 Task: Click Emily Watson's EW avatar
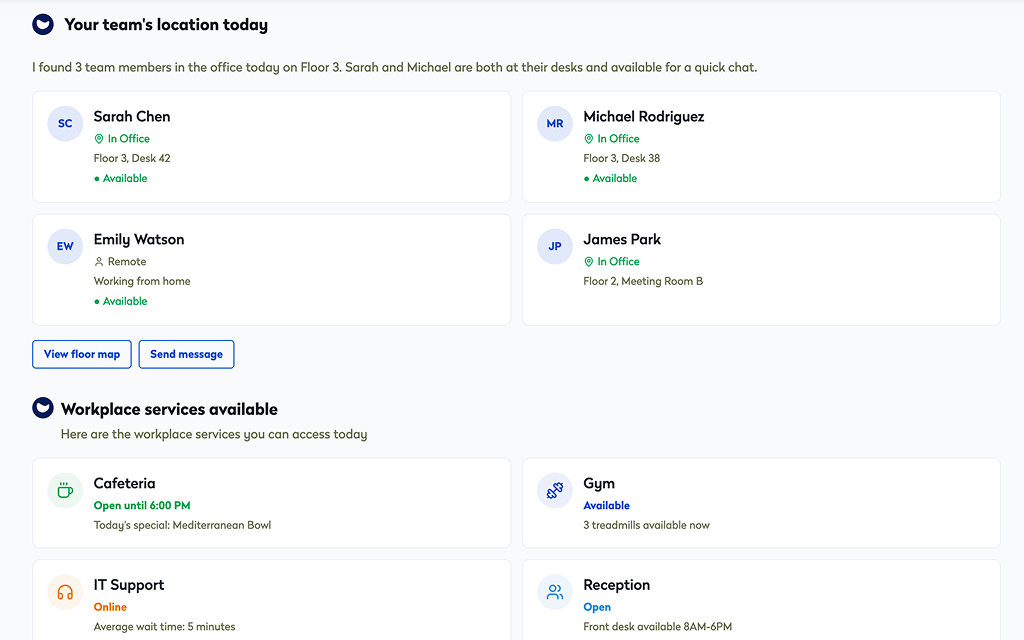[x=65, y=247]
